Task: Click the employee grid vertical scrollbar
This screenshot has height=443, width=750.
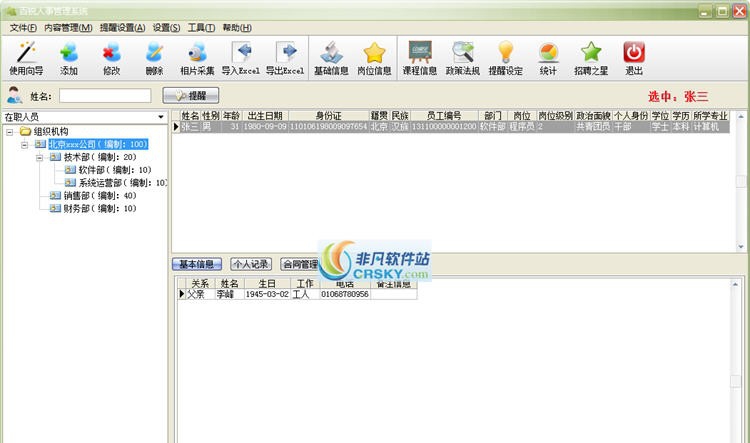Action: [x=740, y=181]
